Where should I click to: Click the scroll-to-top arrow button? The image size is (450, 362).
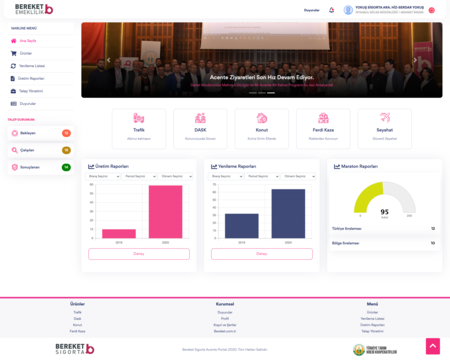tap(433, 346)
